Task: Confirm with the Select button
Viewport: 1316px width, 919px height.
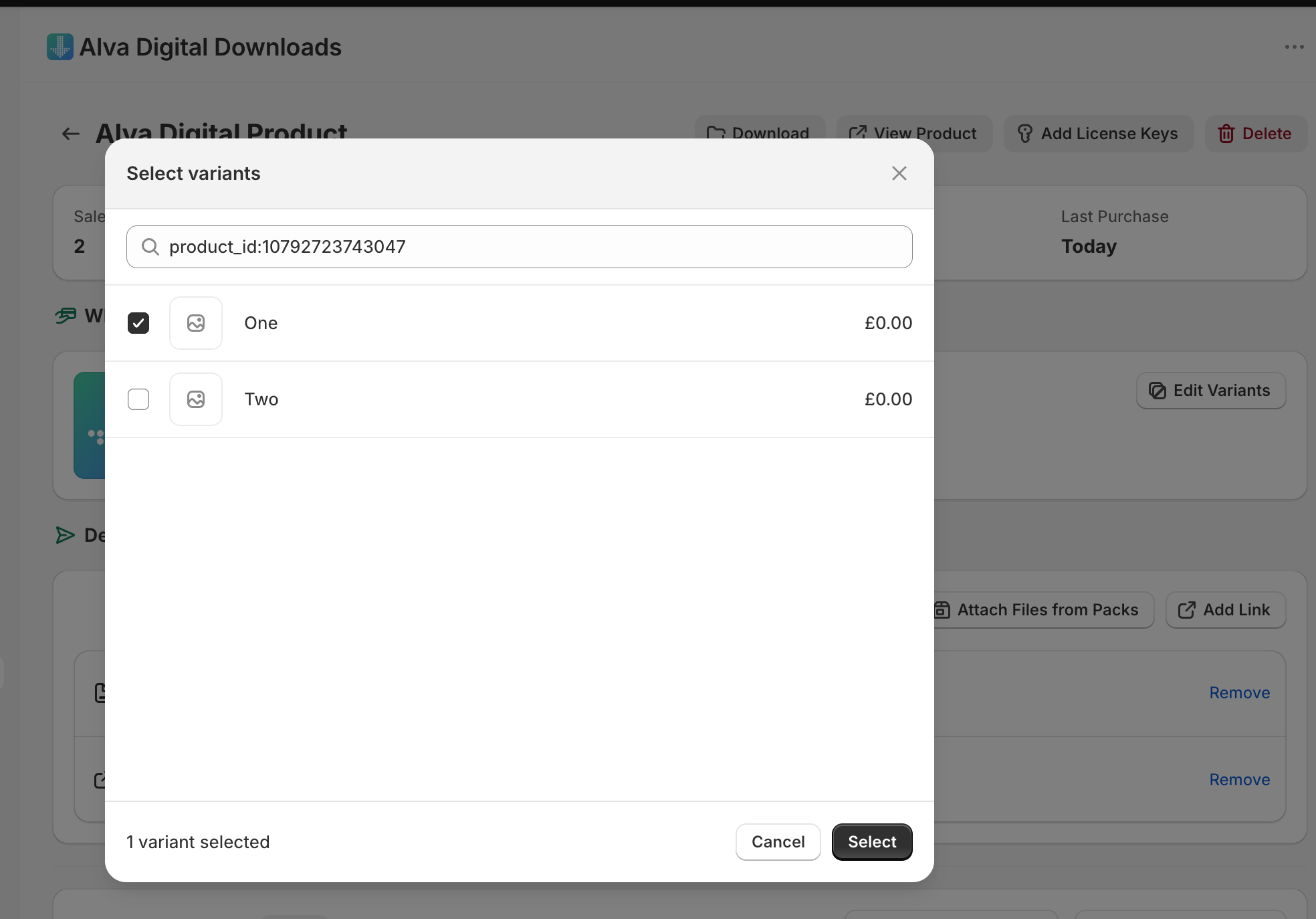Action: pos(872,842)
